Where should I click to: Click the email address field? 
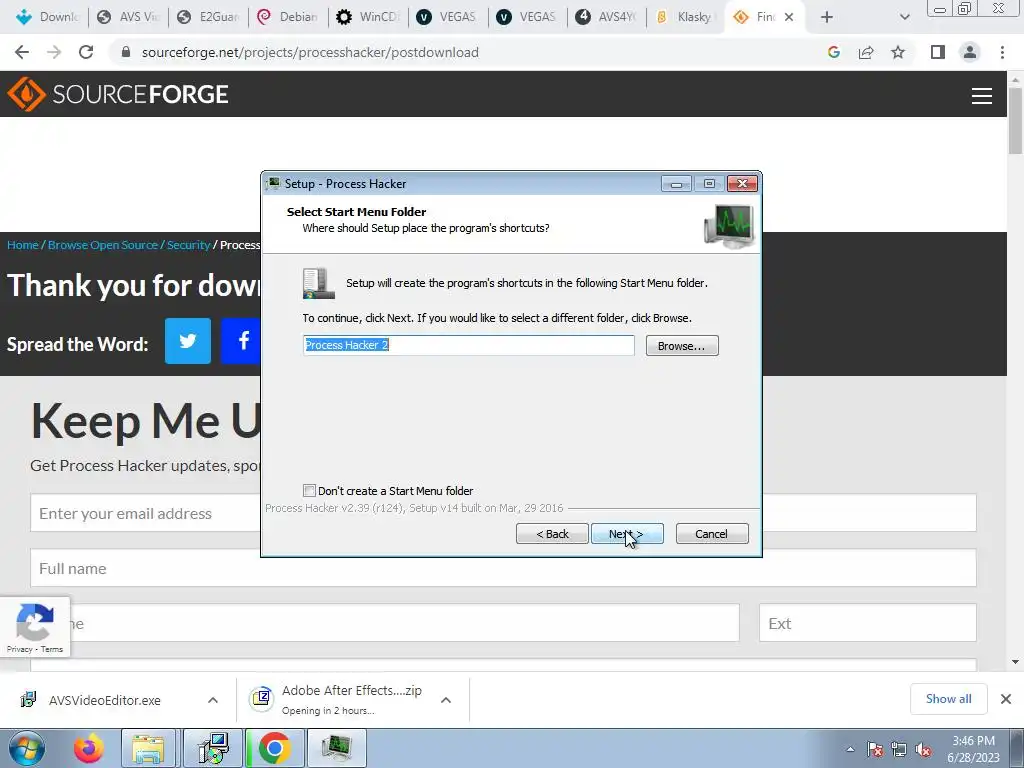coord(146,513)
